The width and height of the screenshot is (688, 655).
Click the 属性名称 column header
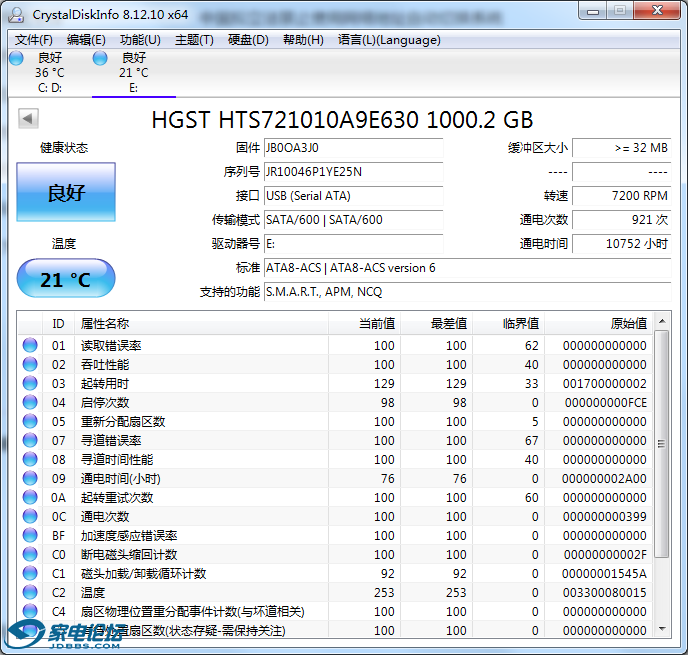(201, 324)
